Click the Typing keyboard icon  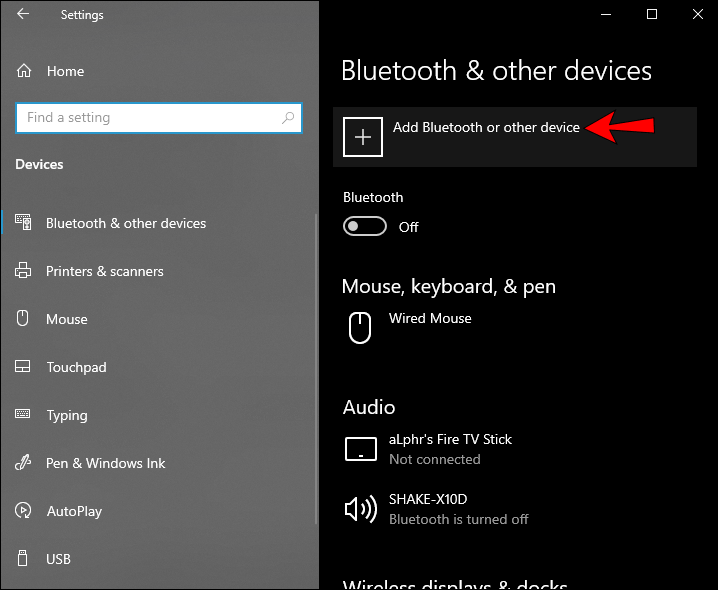coord(23,415)
